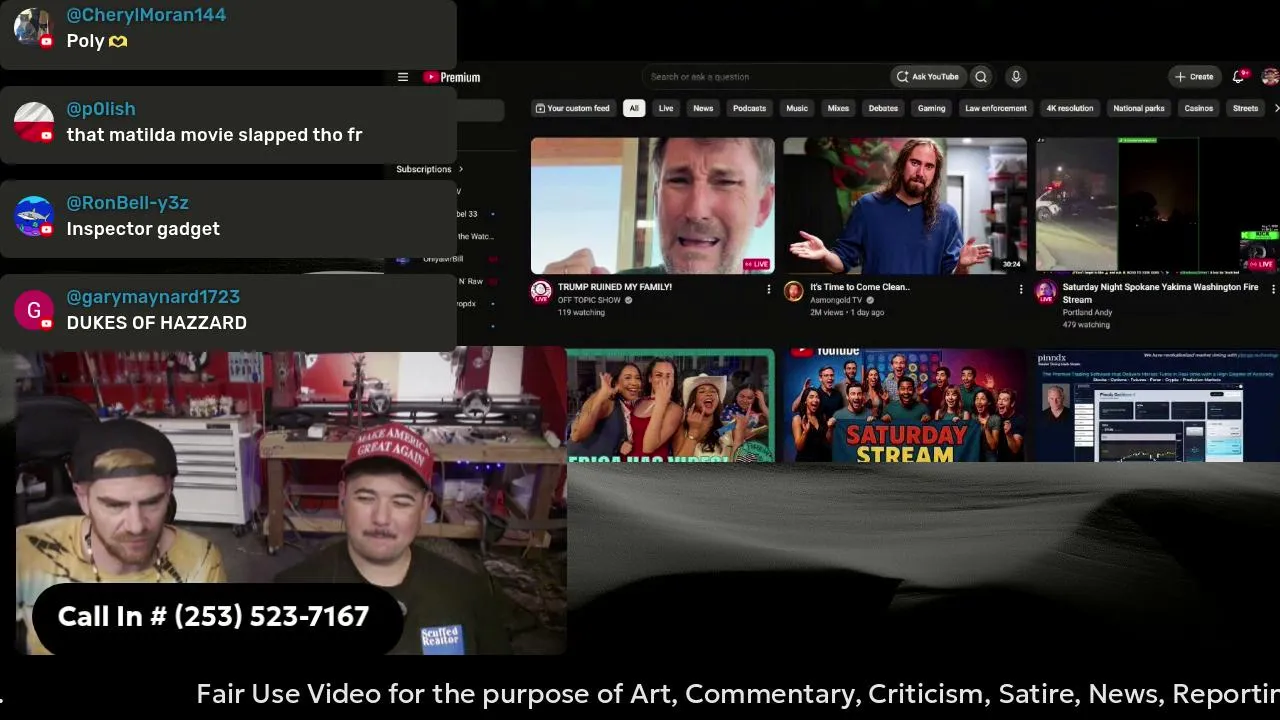Image resolution: width=1280 pixels, height=720 pixels.
Task: Open Your custom feed chip
Action: pos(572,108)
